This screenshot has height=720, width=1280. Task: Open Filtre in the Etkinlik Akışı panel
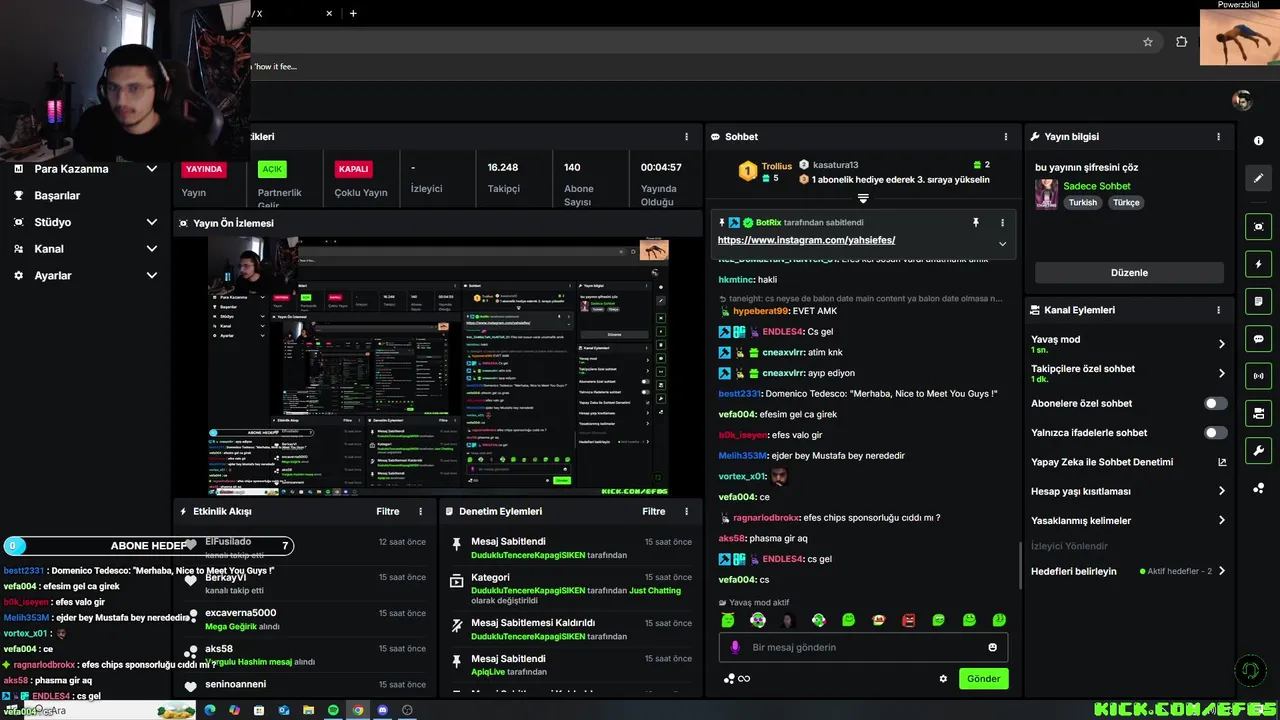[388, 511]
